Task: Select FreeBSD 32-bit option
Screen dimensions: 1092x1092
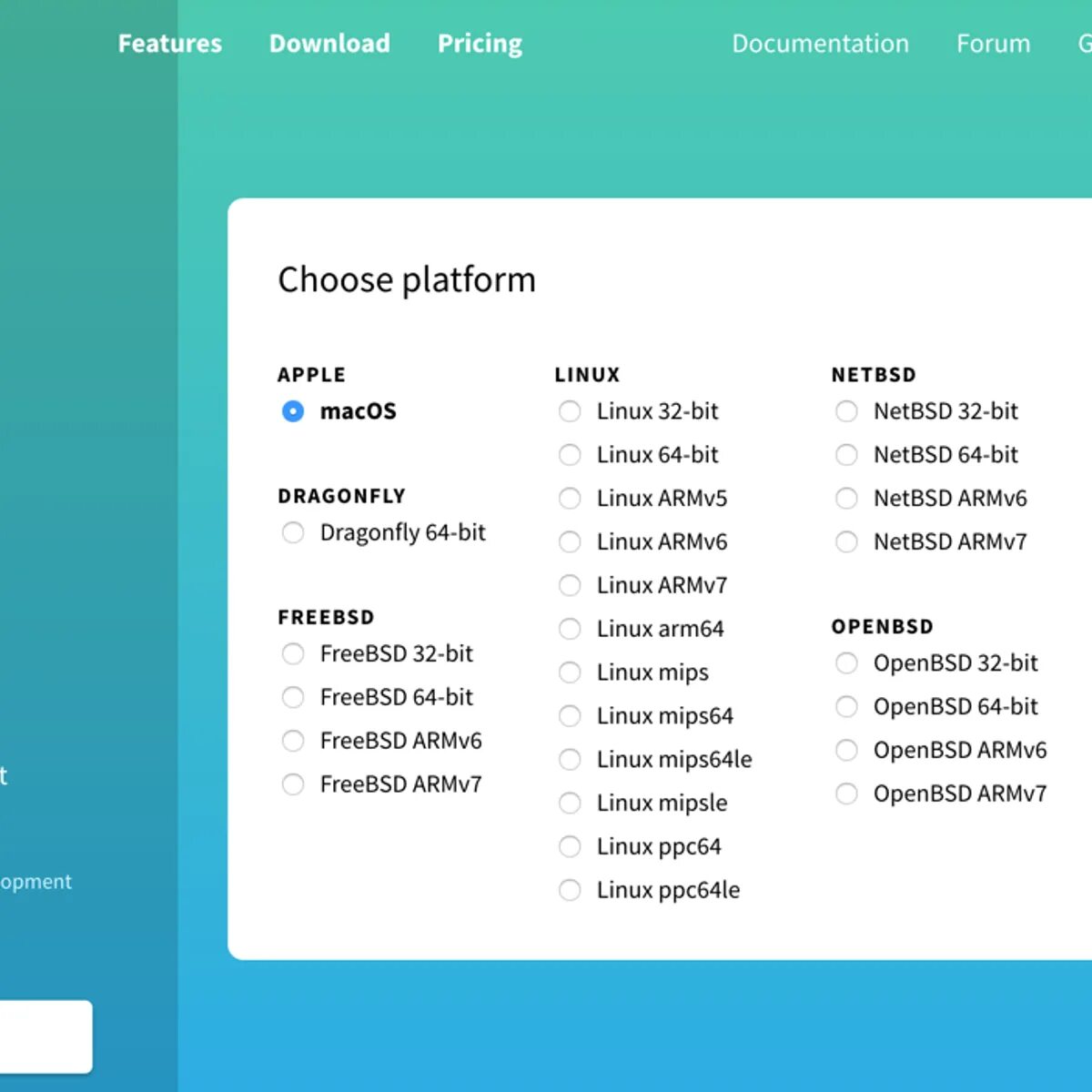Action: click(x=293, y=653)
